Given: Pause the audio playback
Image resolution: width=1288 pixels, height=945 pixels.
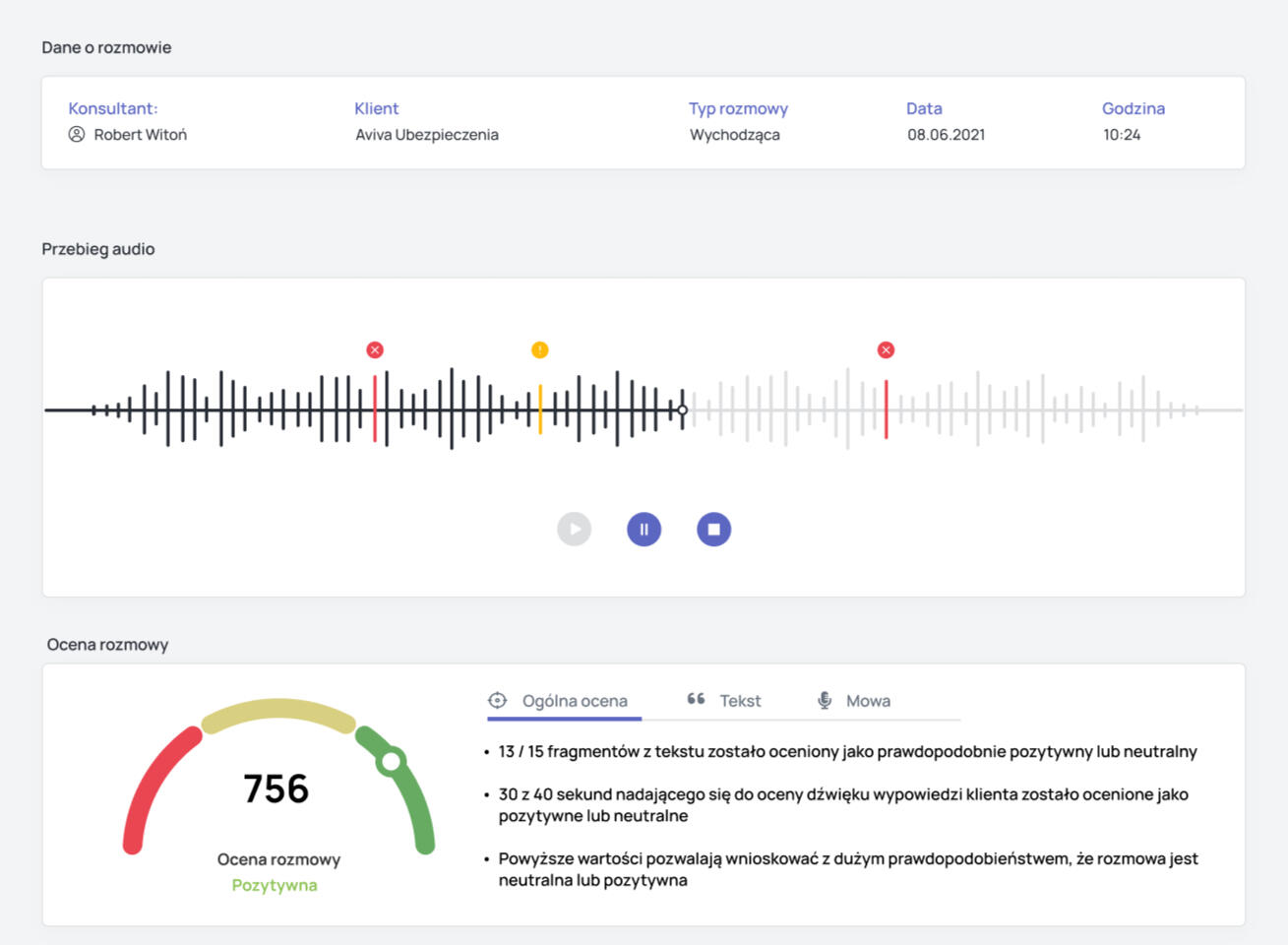Looking at the screenshot, I should [x=644, y=530].
